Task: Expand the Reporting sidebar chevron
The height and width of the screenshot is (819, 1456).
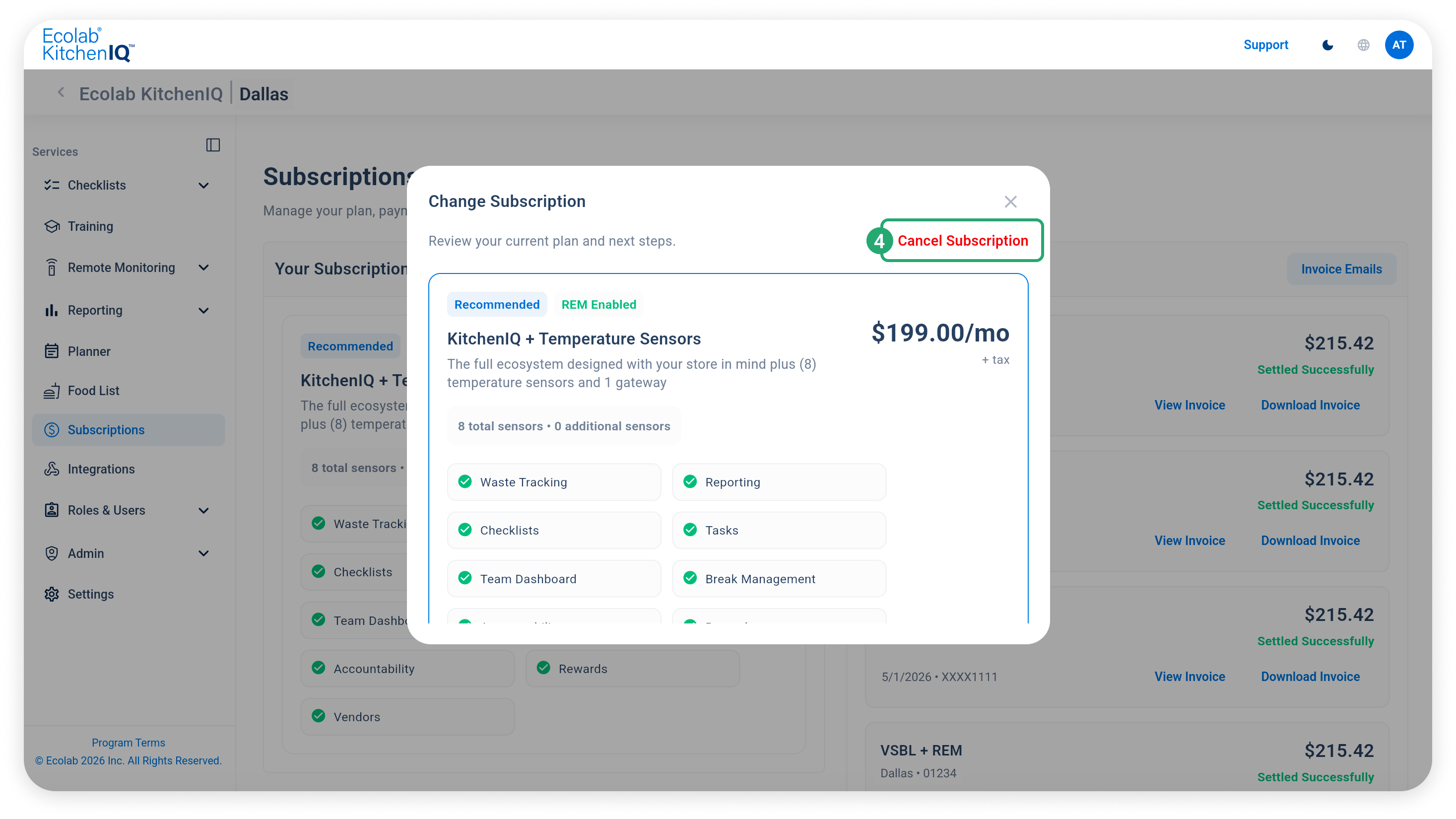Action: (x=204, y=310)
